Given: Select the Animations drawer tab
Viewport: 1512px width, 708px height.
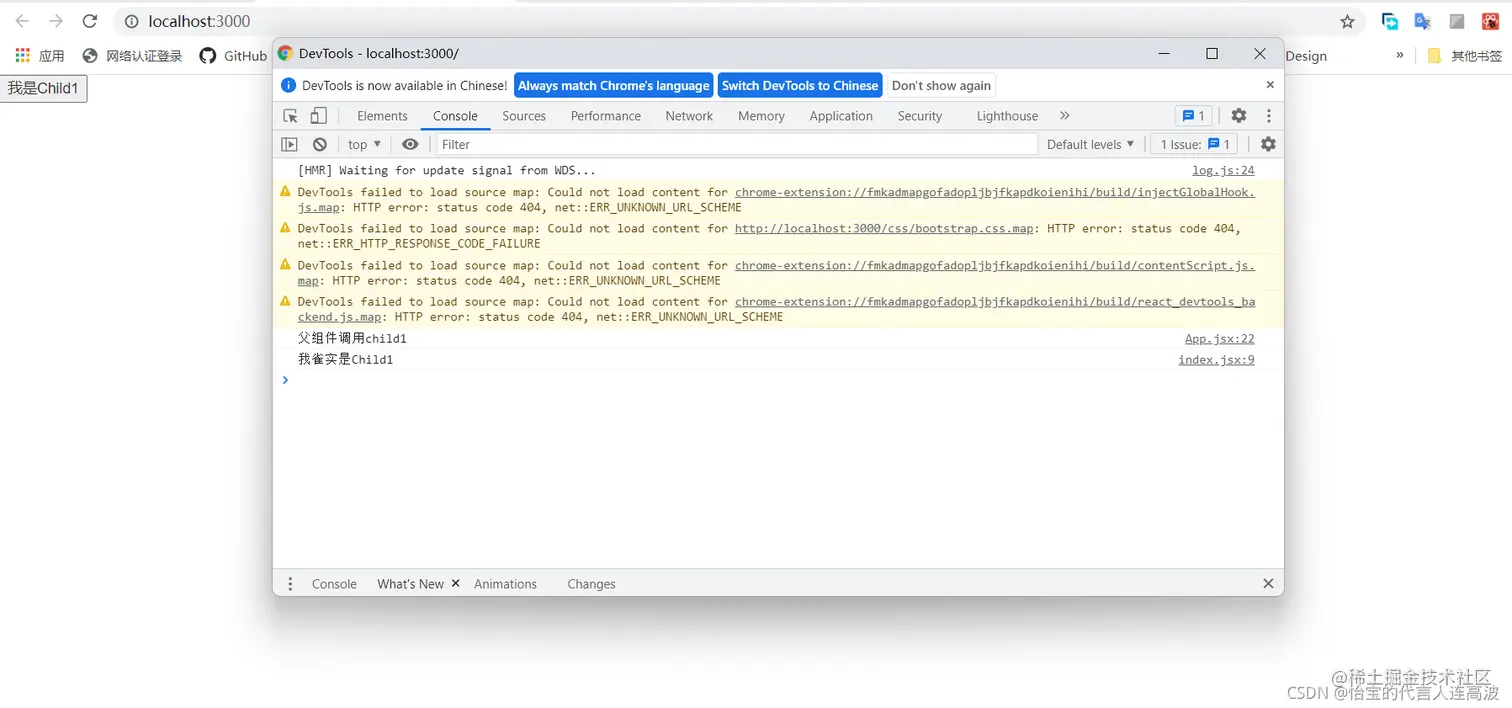Looking at the screenshot, I should pyautogui.click(x=505, y=584).
